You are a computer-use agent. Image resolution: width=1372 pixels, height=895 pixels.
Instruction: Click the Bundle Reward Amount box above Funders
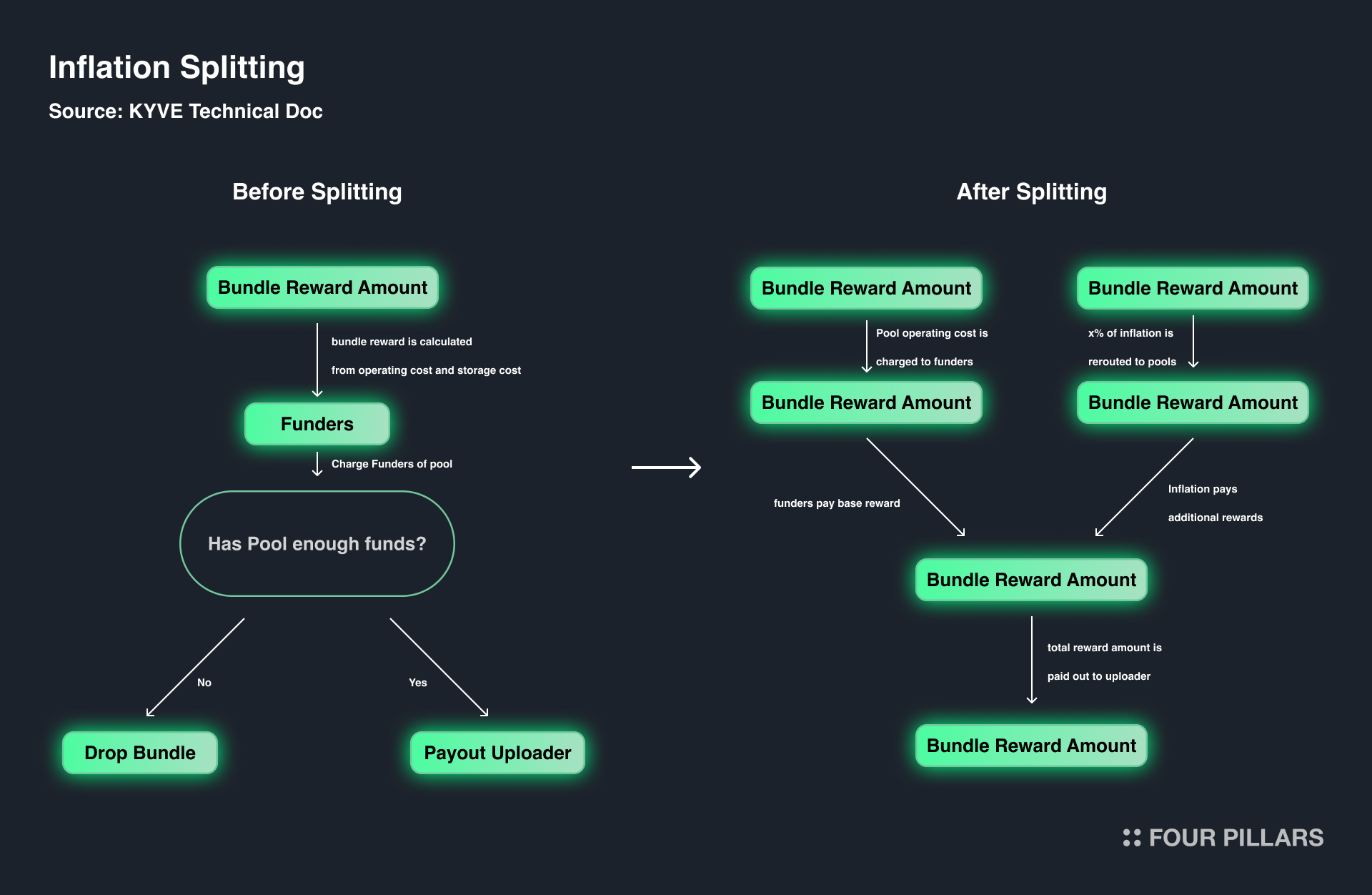click(322, 287)
